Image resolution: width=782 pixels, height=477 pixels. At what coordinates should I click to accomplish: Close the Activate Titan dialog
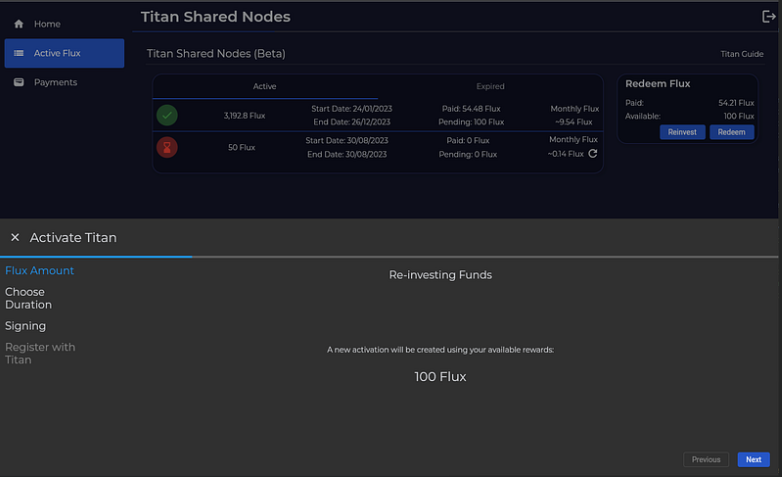(x=15, y=238)
